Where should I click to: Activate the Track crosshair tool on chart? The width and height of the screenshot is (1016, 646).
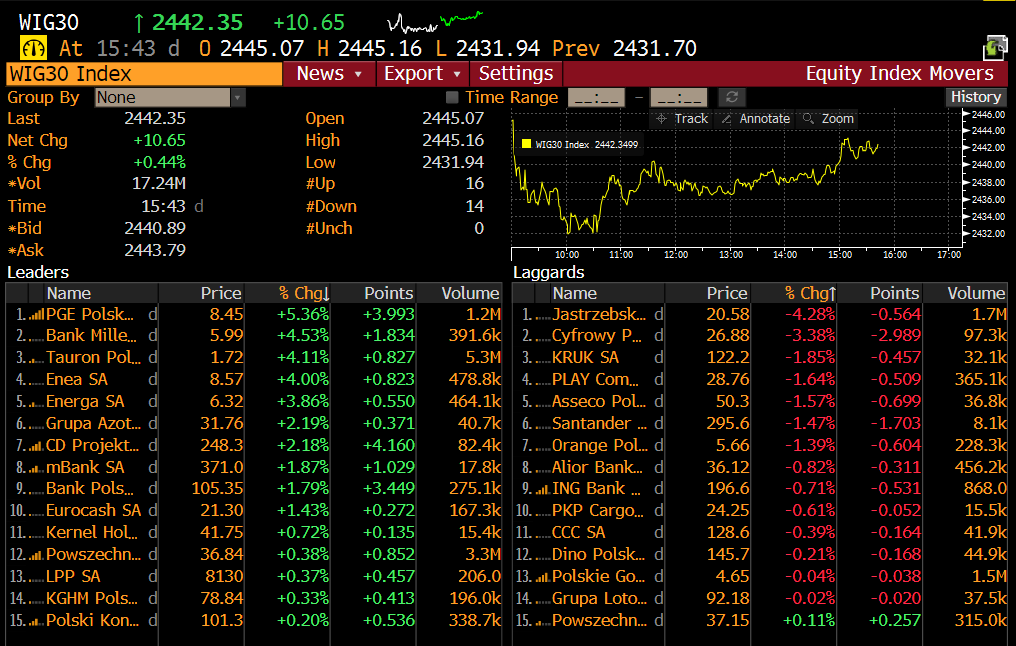681,119
